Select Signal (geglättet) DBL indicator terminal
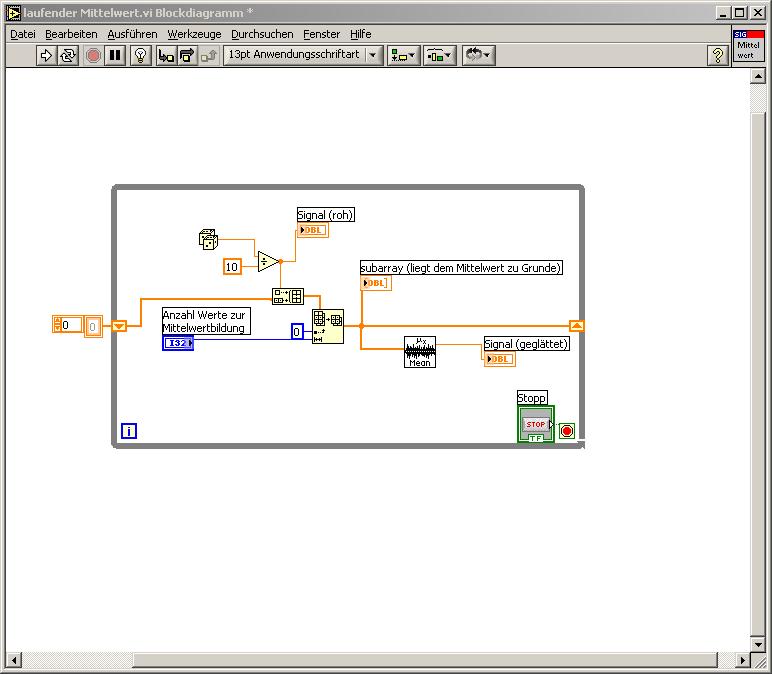 [500, 359]
